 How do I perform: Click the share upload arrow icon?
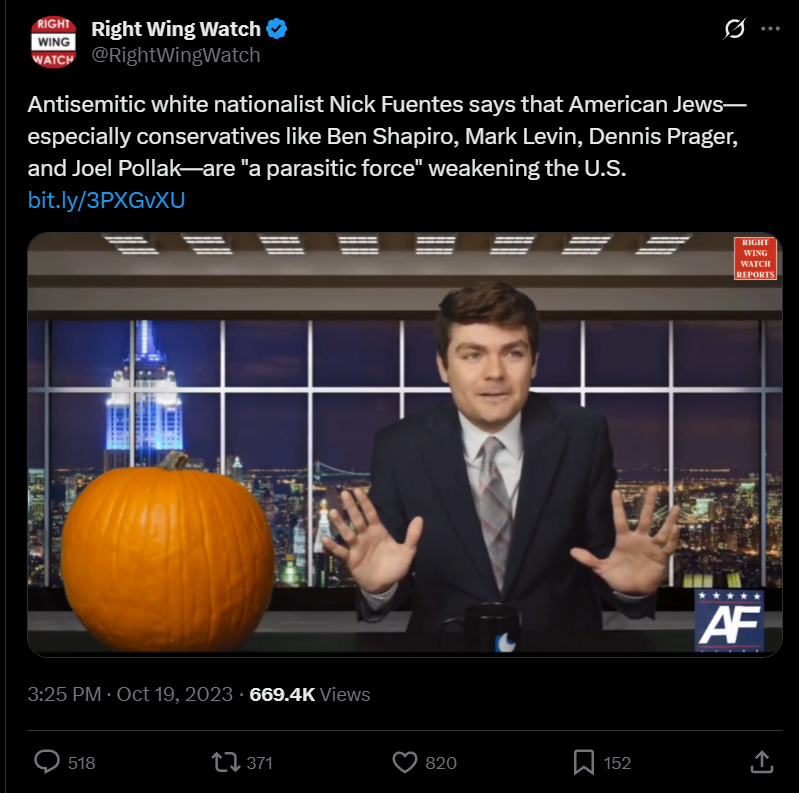pyautogui.click(x=762, y=762)
